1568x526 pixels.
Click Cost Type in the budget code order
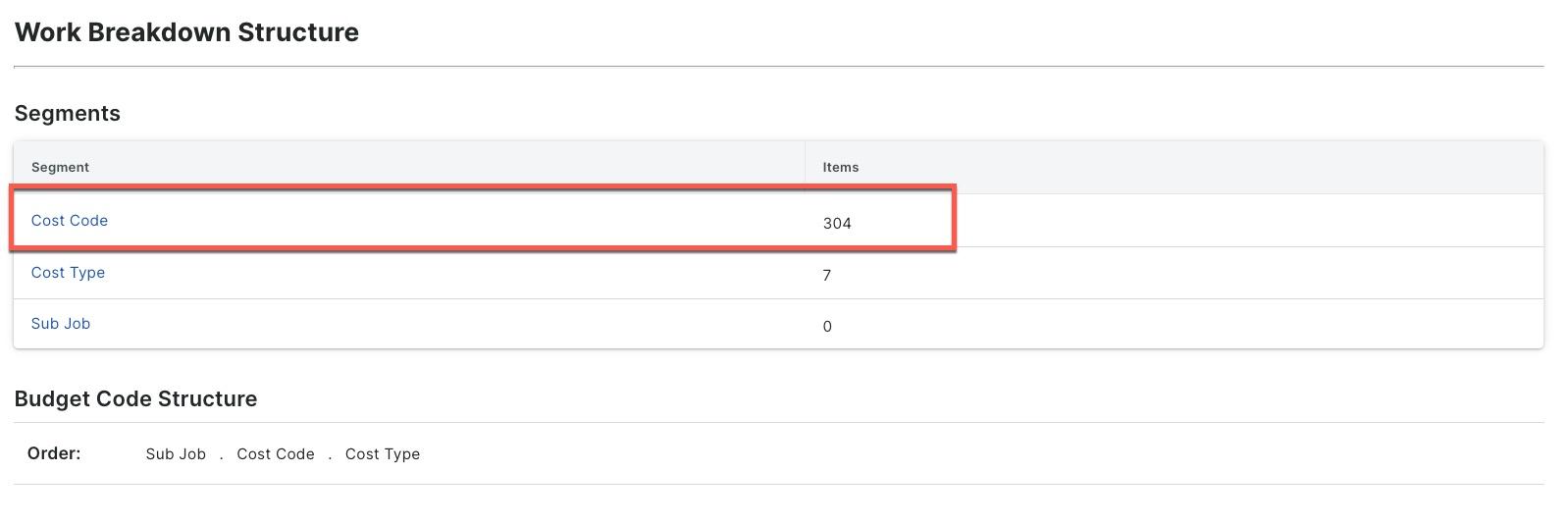[x=383, y=454]
